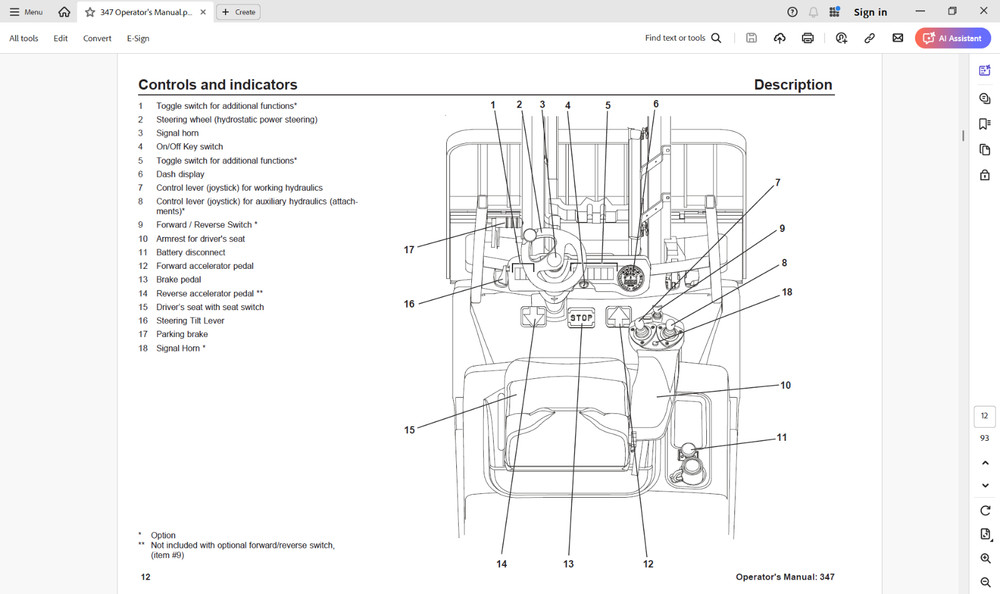Open the Edit menu

[x=61, y=38]
